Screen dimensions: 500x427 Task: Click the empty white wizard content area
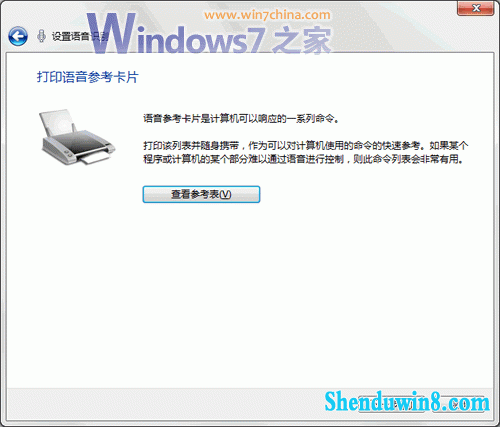coord(250,293)
